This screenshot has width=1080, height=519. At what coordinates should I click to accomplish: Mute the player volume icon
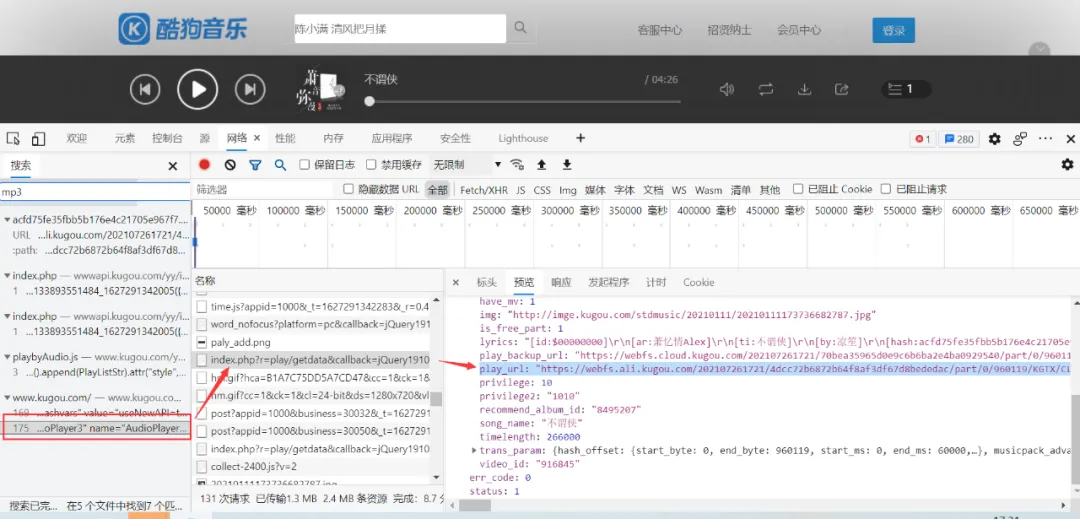click(x=727, y=89)
